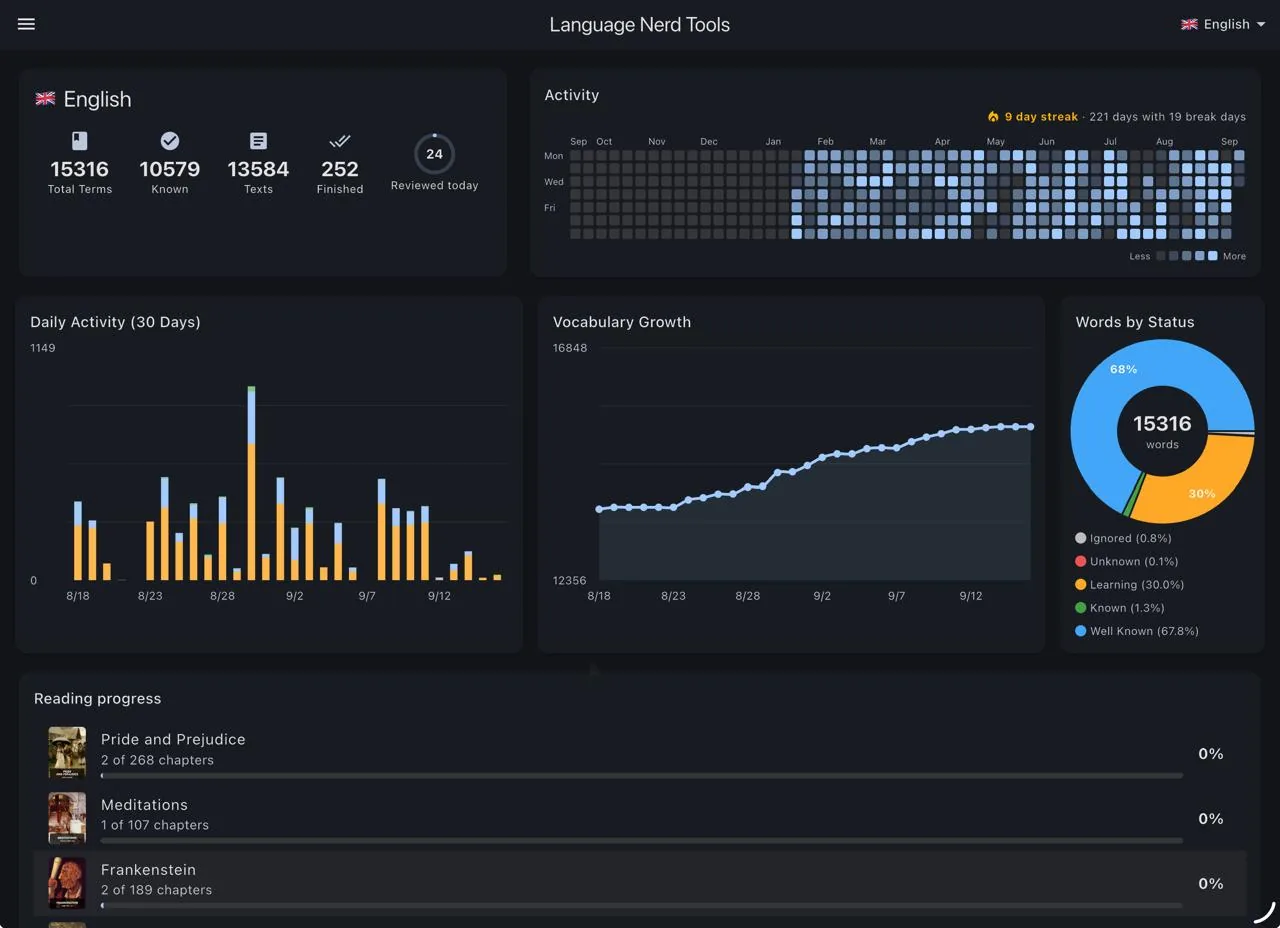Viewport: 1280px width, 928px height.
Task: Toggle the Learning legend entry
Action: pos(1129,584)
